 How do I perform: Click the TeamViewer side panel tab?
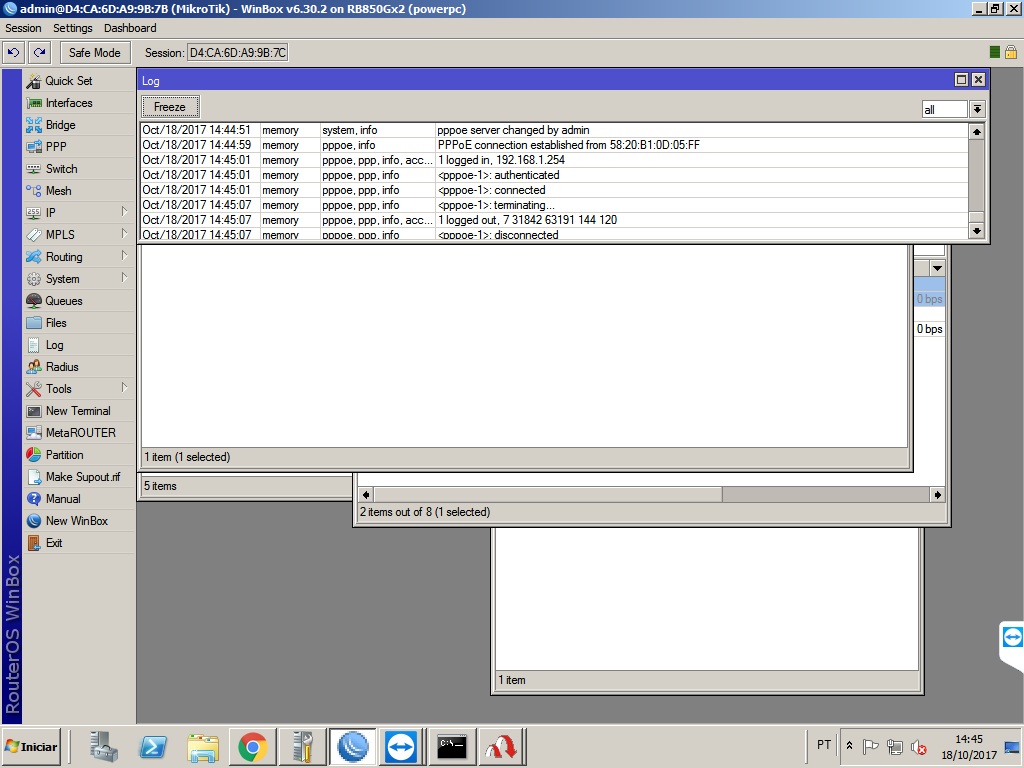click(x=1012, y=638)
